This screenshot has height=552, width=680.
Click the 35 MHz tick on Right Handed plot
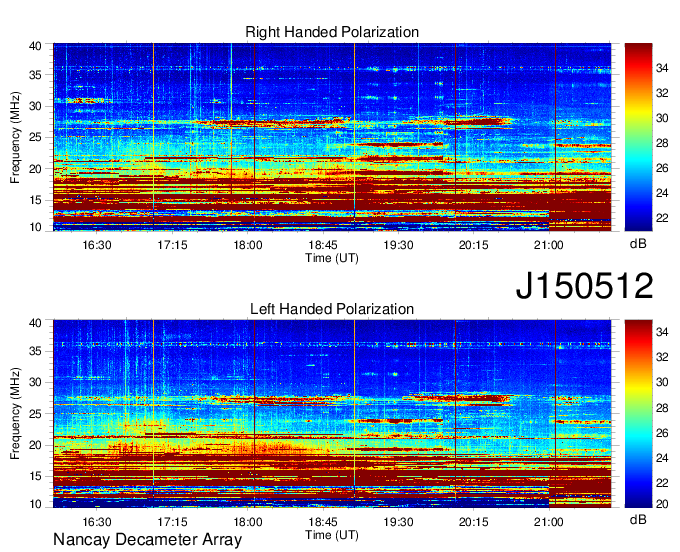(x=35, y=75)
